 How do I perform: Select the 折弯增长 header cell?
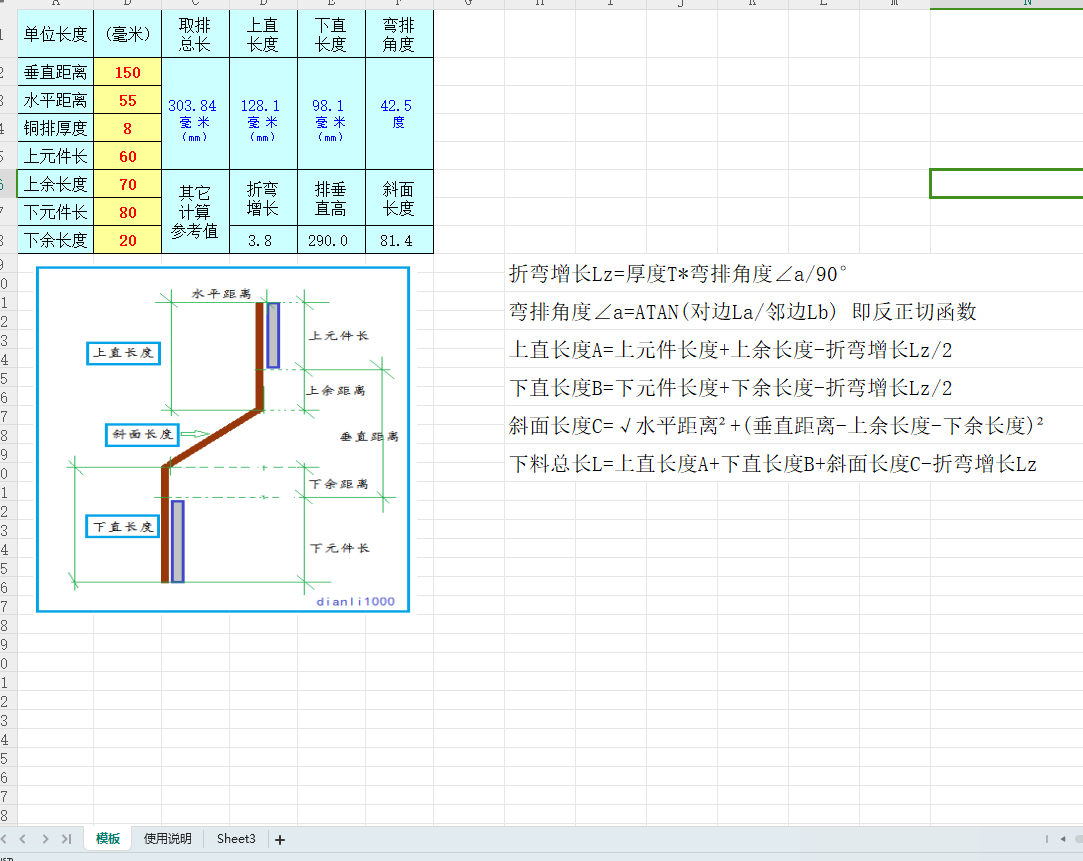(x=263, y=198)
